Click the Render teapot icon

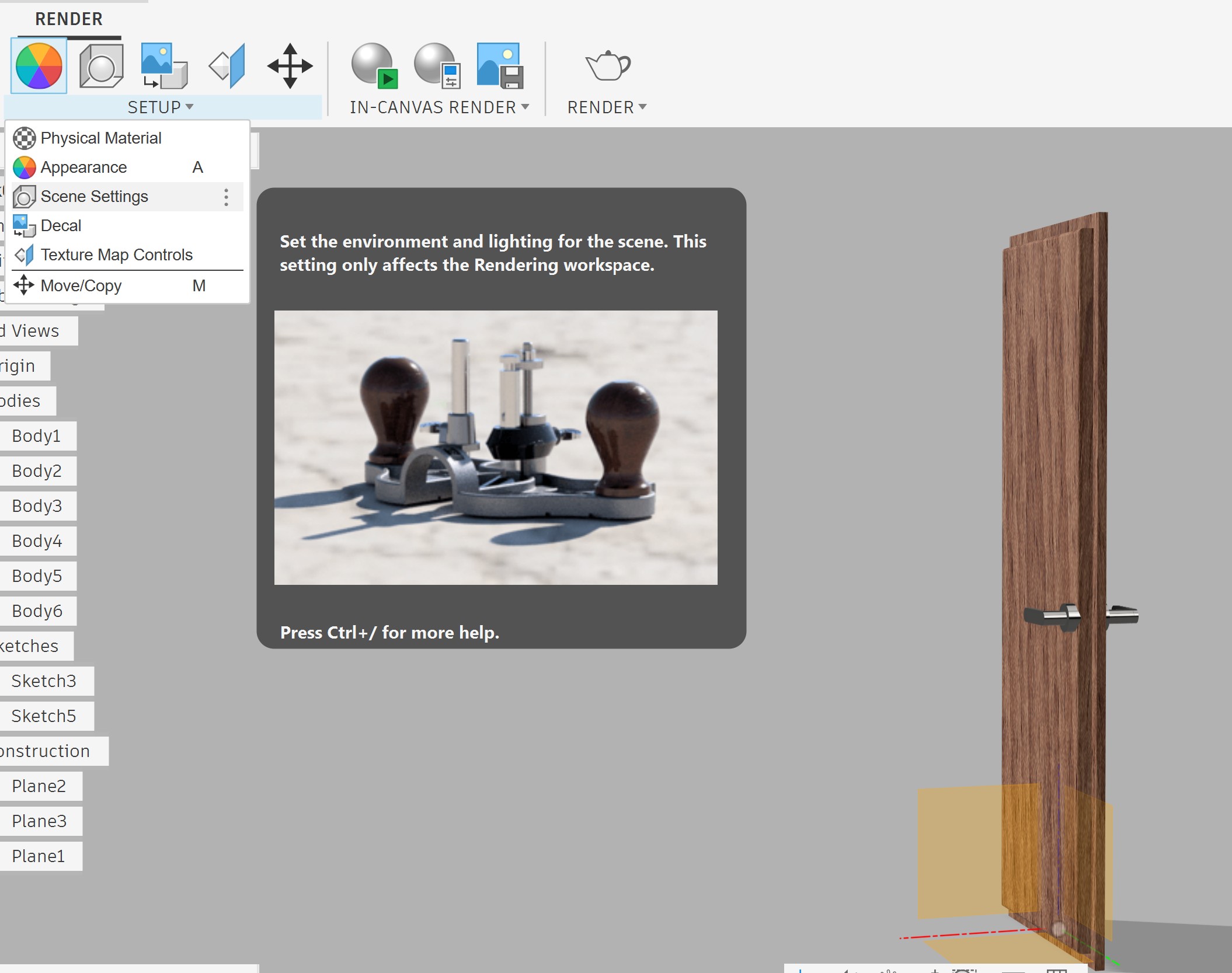608,66
